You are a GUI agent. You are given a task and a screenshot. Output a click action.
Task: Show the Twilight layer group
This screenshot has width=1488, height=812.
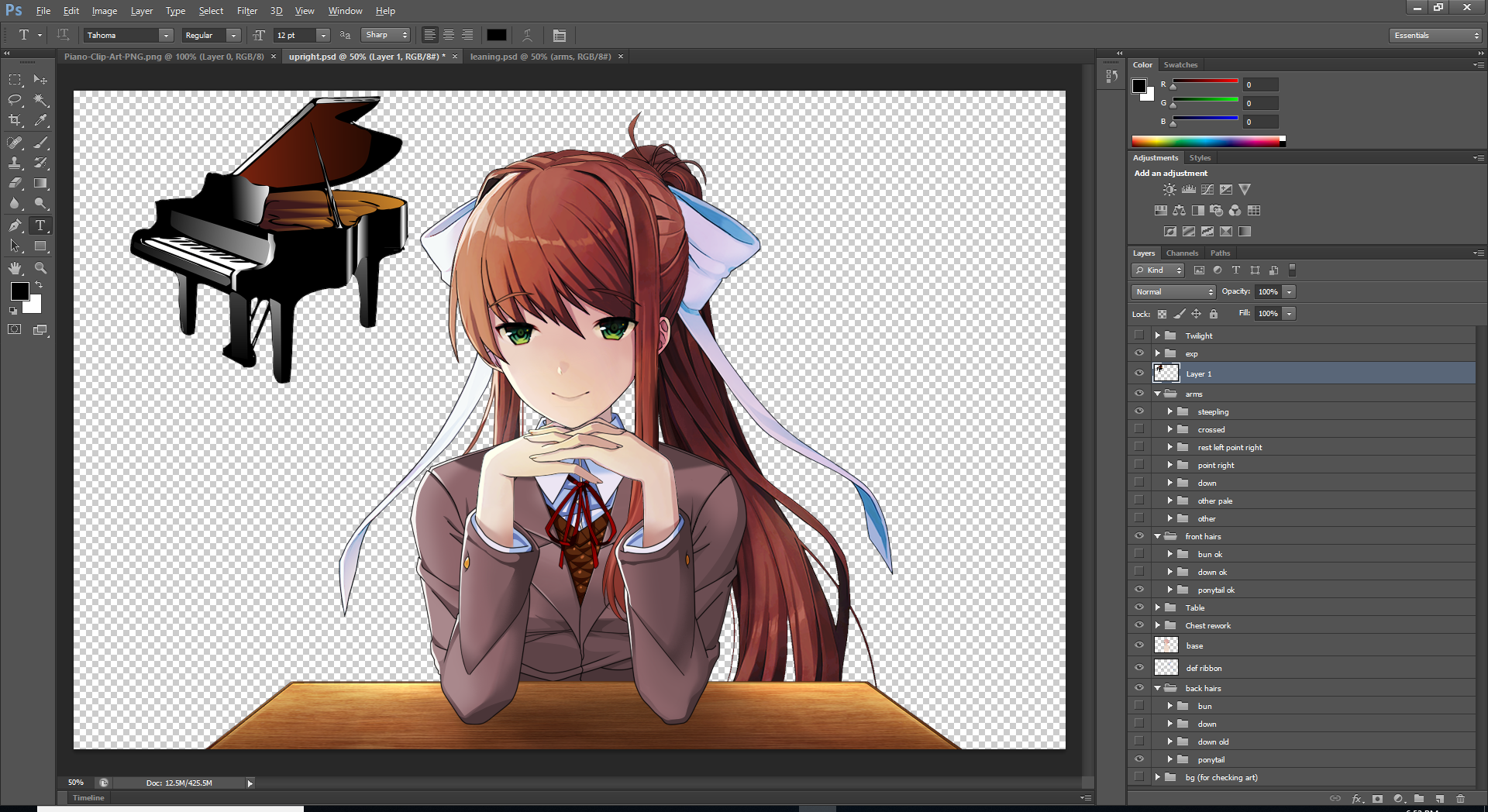(1138, 335)
